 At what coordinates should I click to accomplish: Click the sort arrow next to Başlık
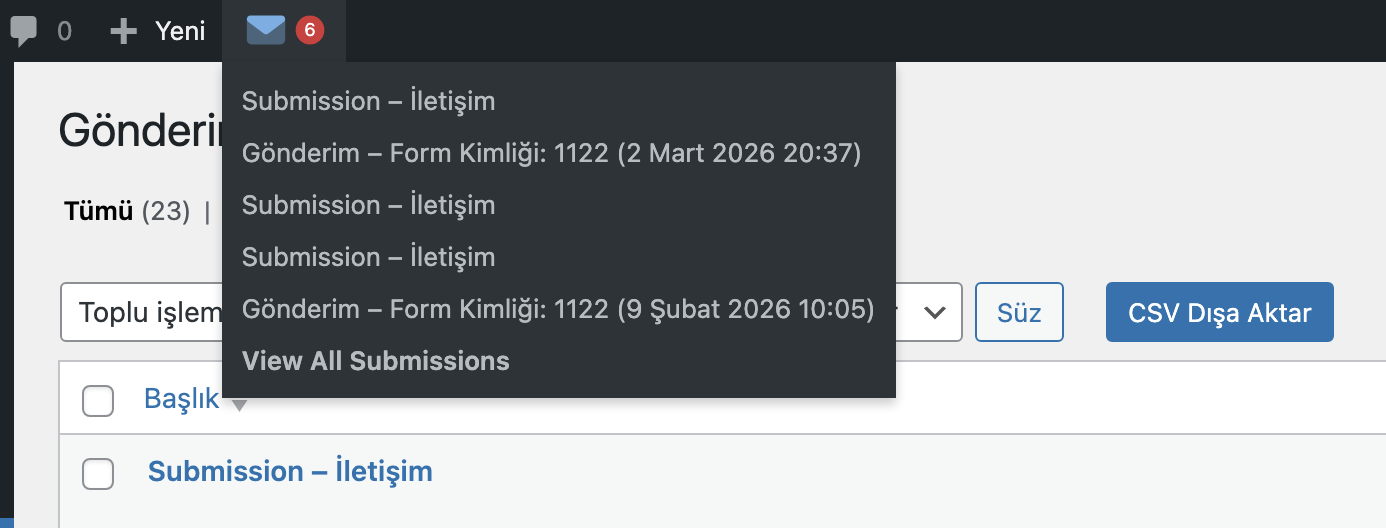pyautogui.click(x=239, y=405)
